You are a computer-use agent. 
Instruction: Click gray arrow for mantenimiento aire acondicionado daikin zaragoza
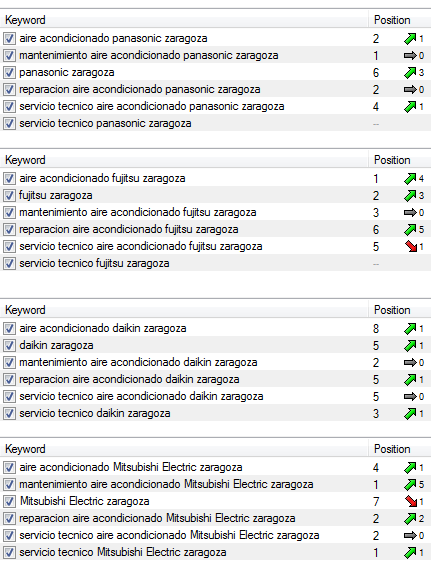[x=410, y=363]
